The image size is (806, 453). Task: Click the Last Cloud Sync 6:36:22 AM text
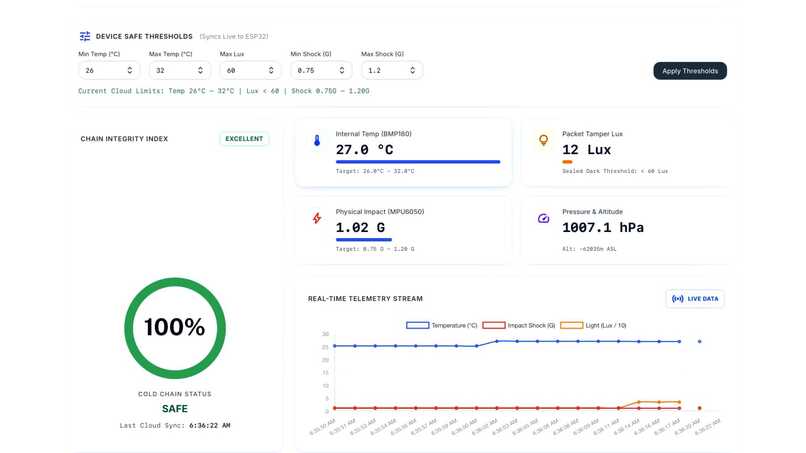click(x=175, y=425)
